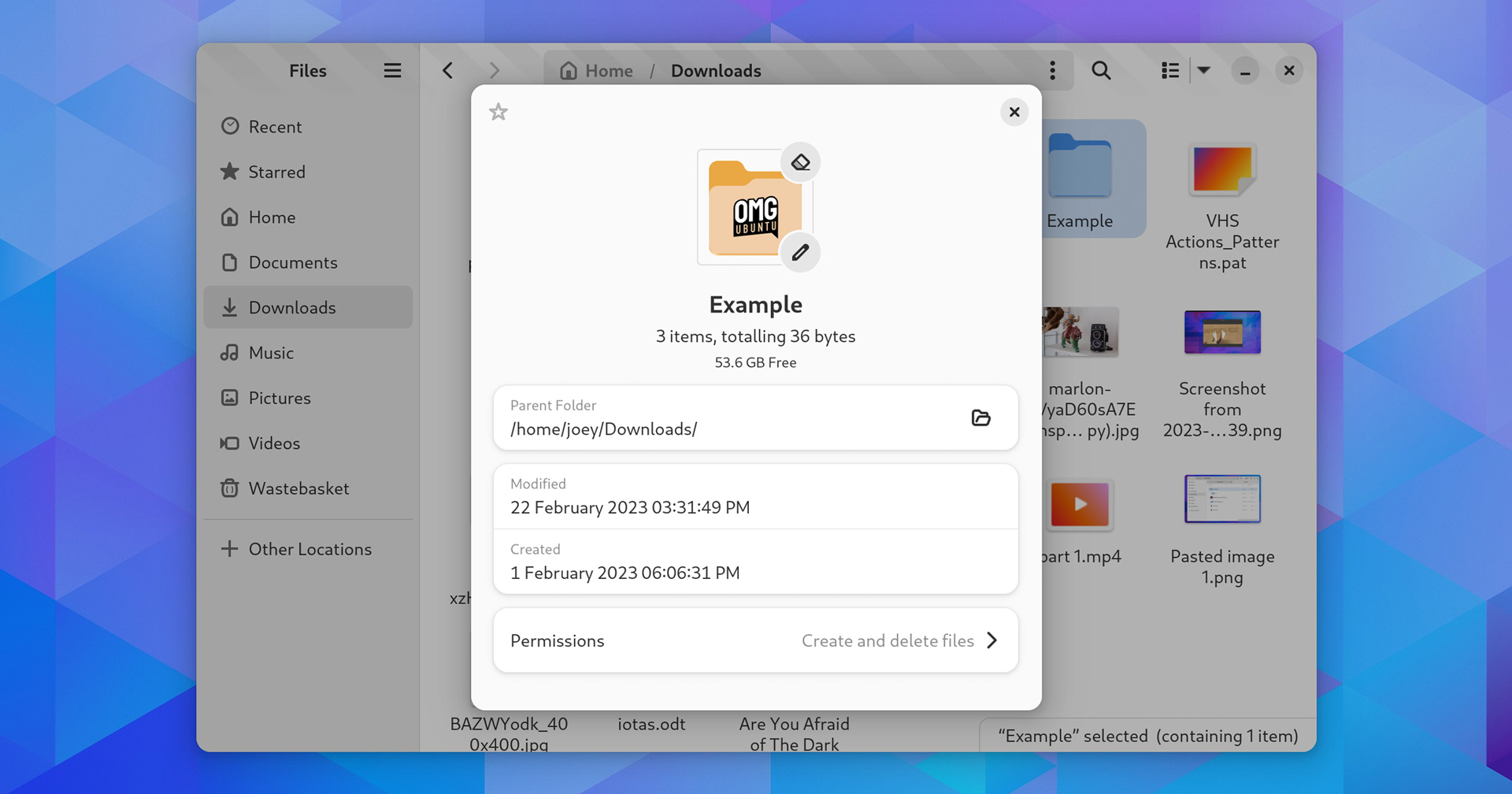This screenshot has width=1512, height=794.
Task: Switch to list view in Files
Action: [1170, 71]
